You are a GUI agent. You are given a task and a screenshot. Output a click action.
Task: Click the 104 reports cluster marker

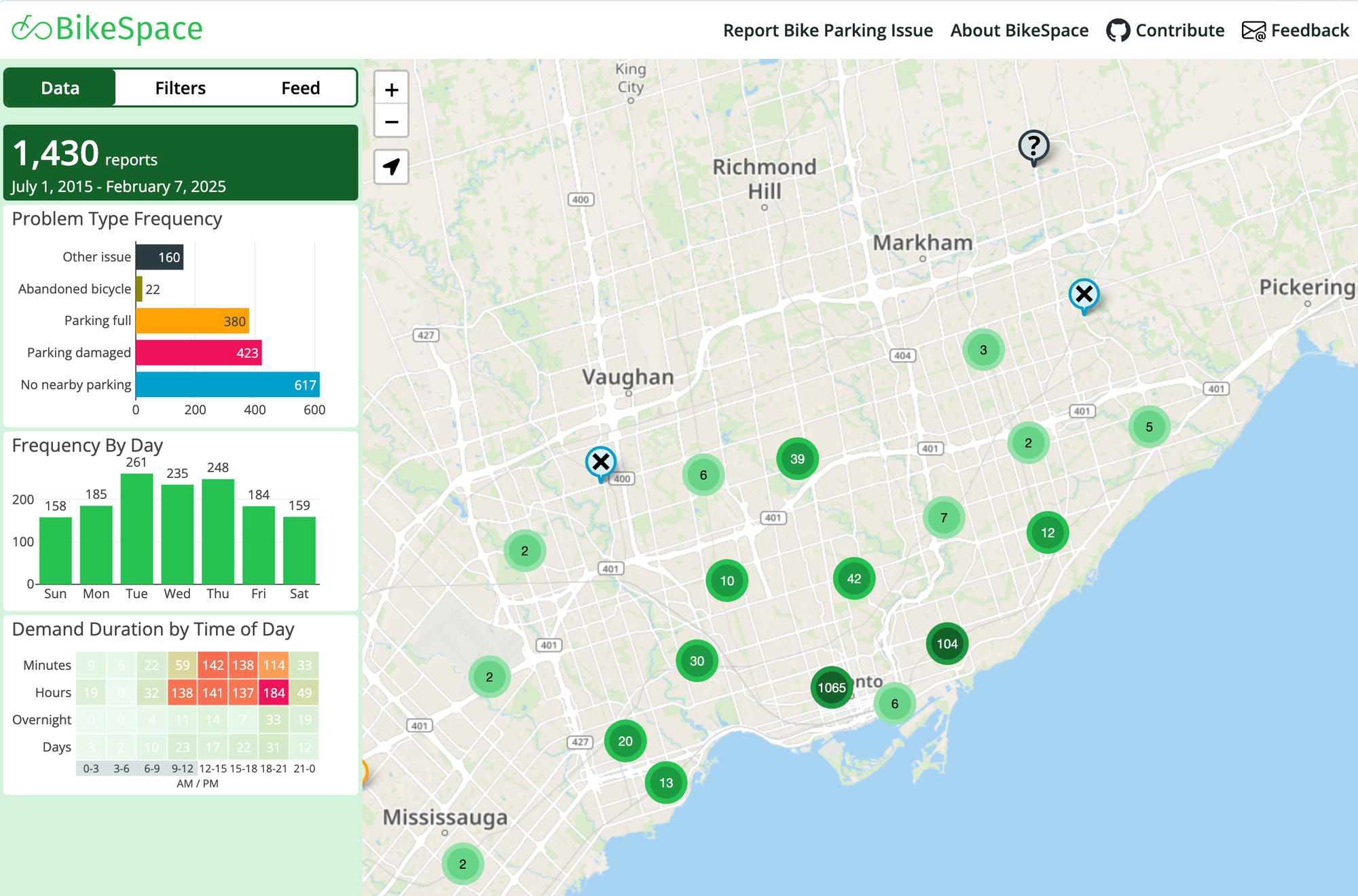coord(947,643)
